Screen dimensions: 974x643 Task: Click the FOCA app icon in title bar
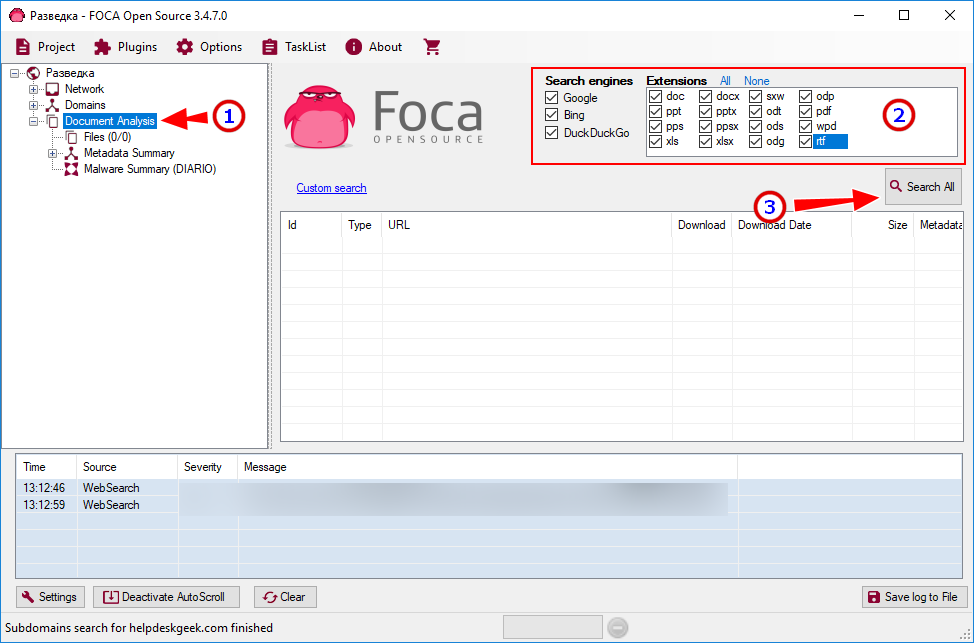[x=17, y=16]
